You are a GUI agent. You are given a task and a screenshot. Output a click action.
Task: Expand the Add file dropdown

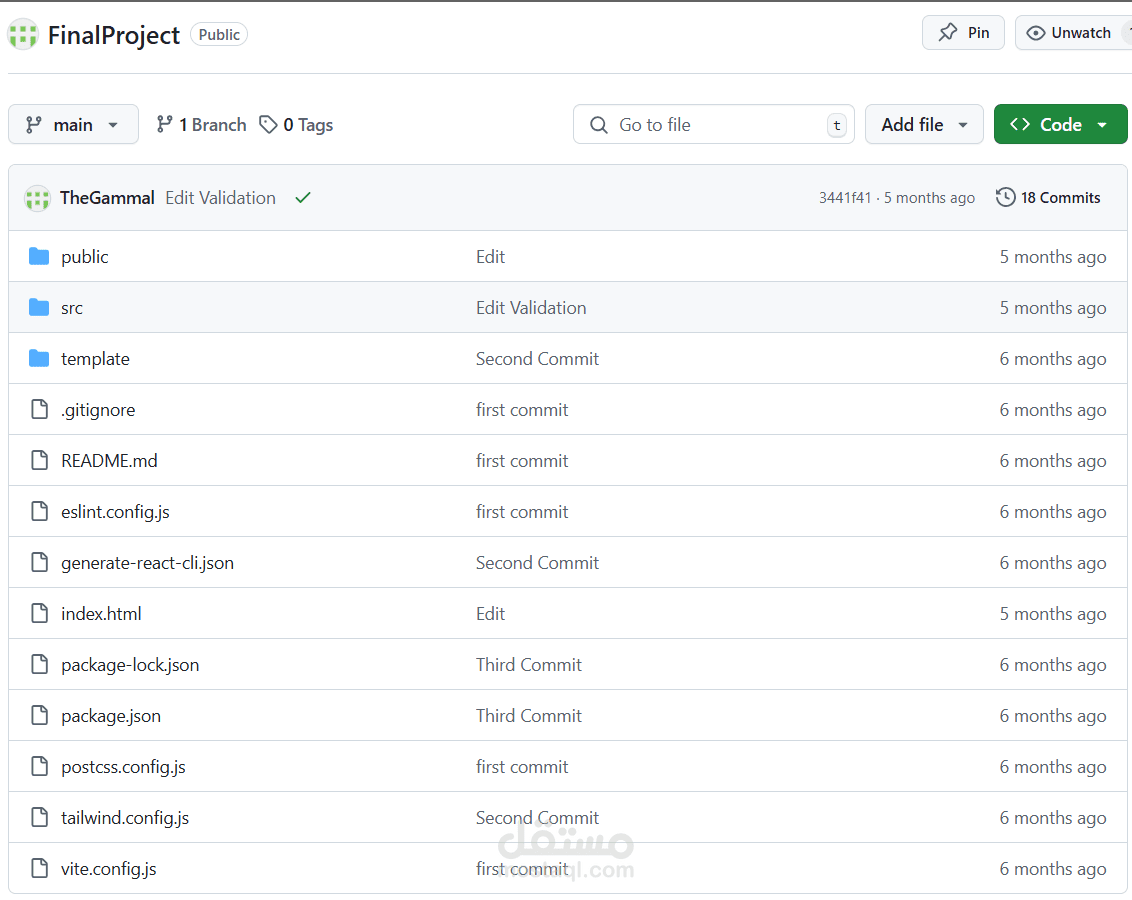tap(924, 125)
